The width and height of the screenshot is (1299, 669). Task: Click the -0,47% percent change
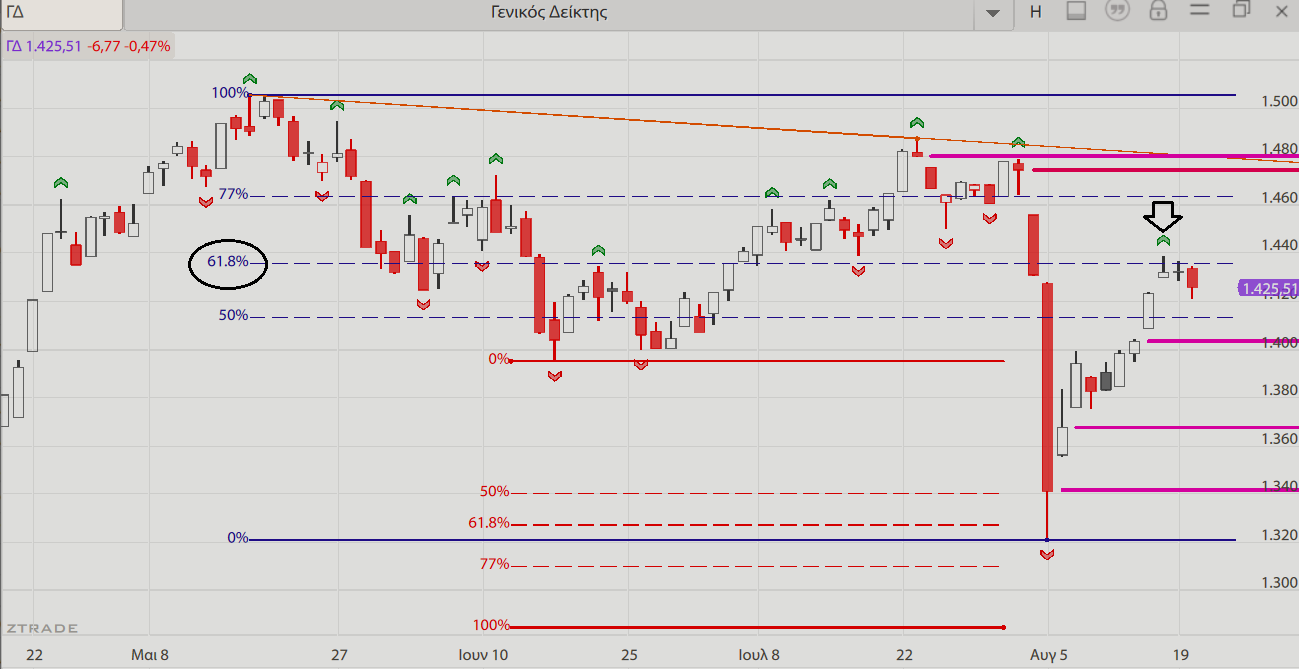click(149, 46)
